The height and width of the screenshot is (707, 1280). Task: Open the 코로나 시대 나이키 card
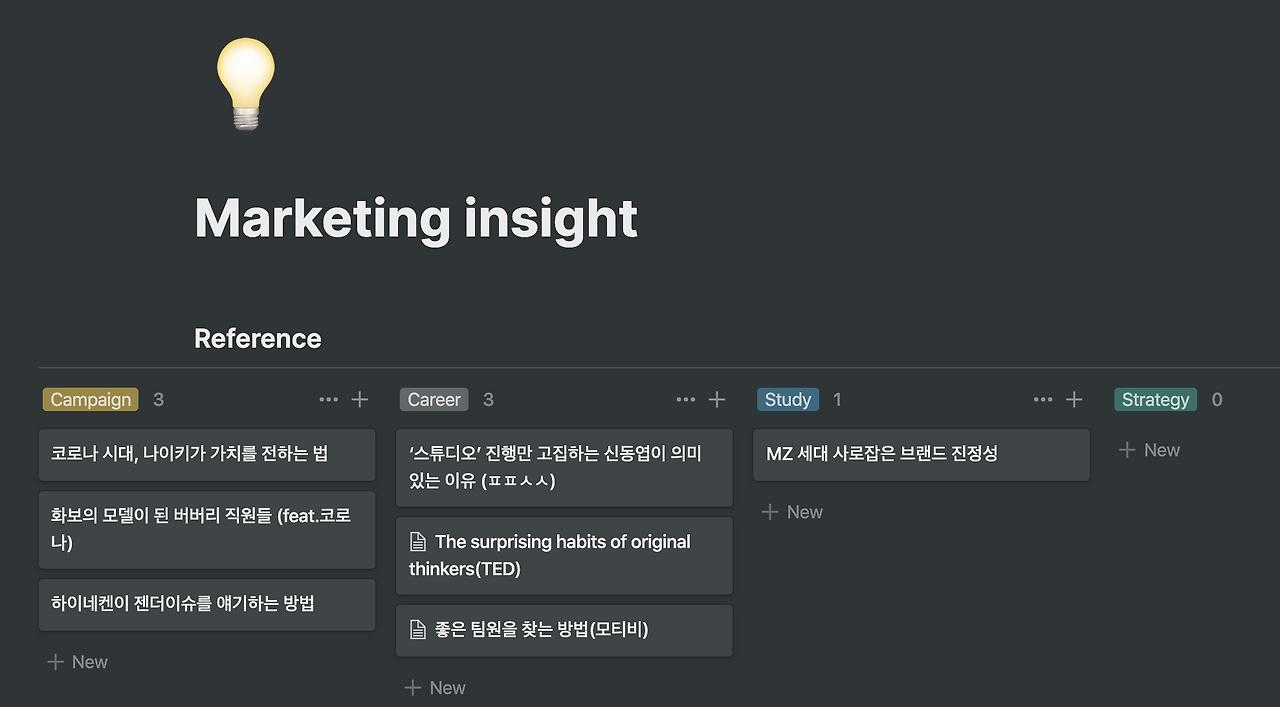207,454
